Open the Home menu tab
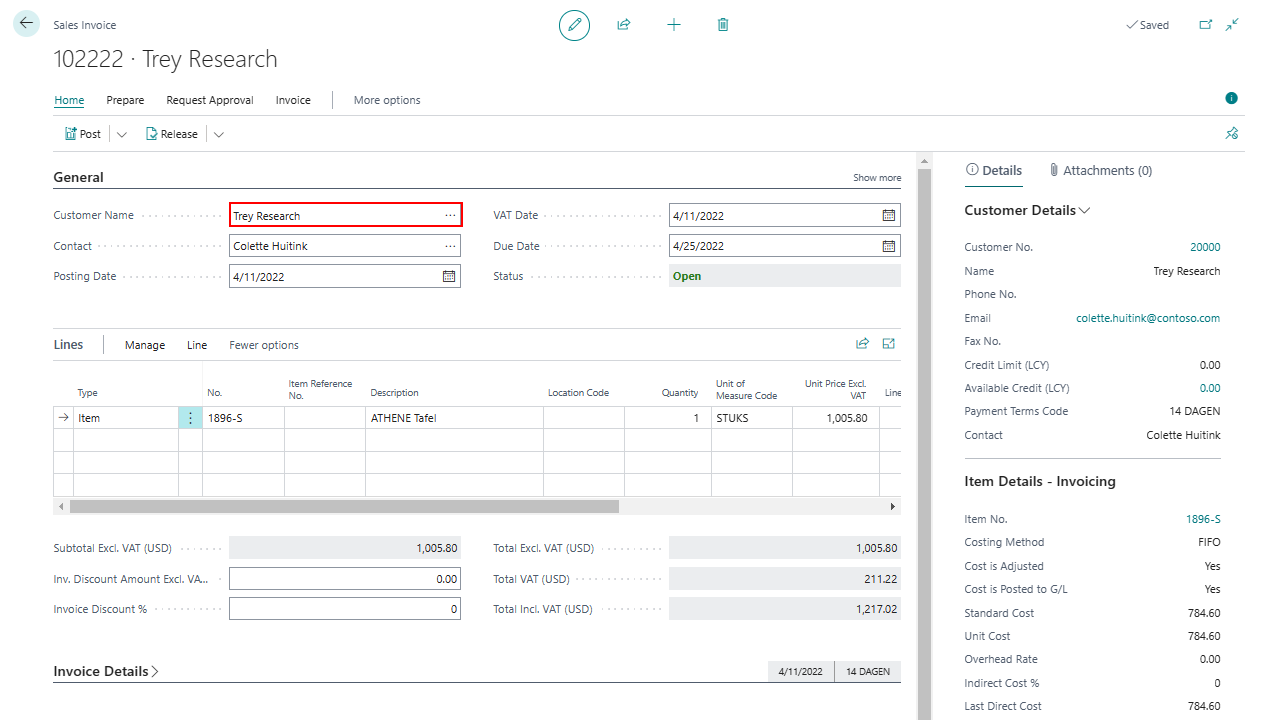The height and width of the screenshot is (720, 1280). tap(69, 100)
